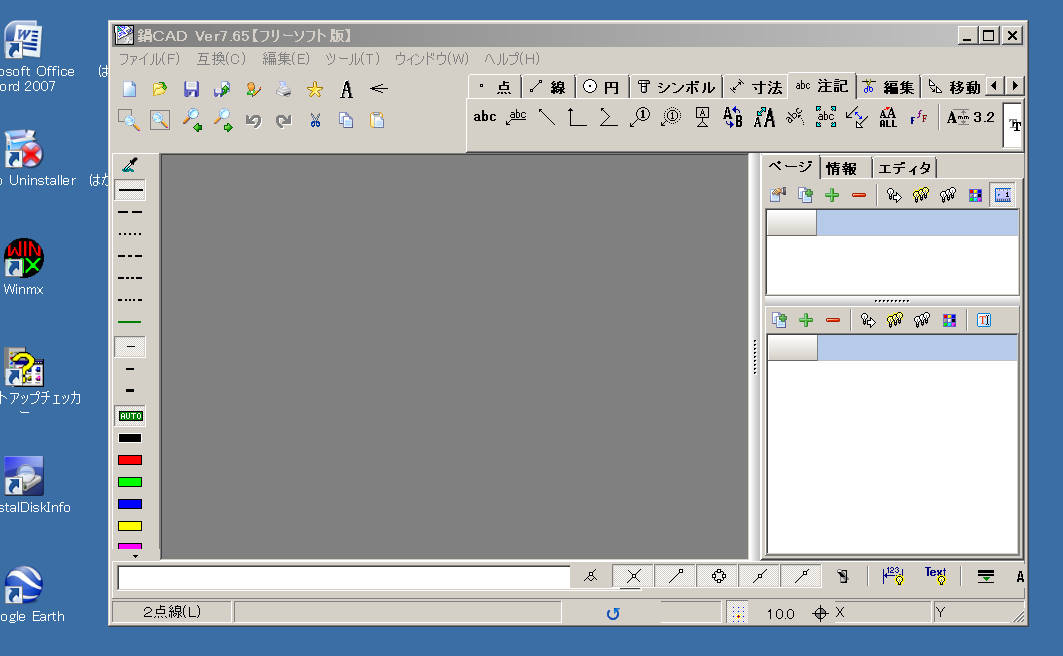
Task: Click the 2点線(L) status button
Action: click(172, 612)
